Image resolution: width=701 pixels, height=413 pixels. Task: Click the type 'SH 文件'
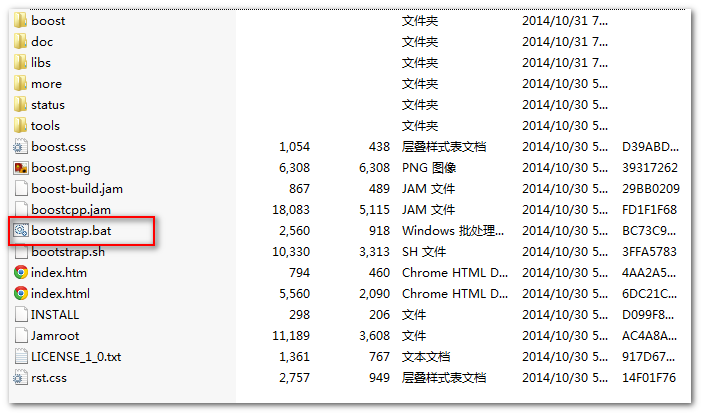point(424,252)
